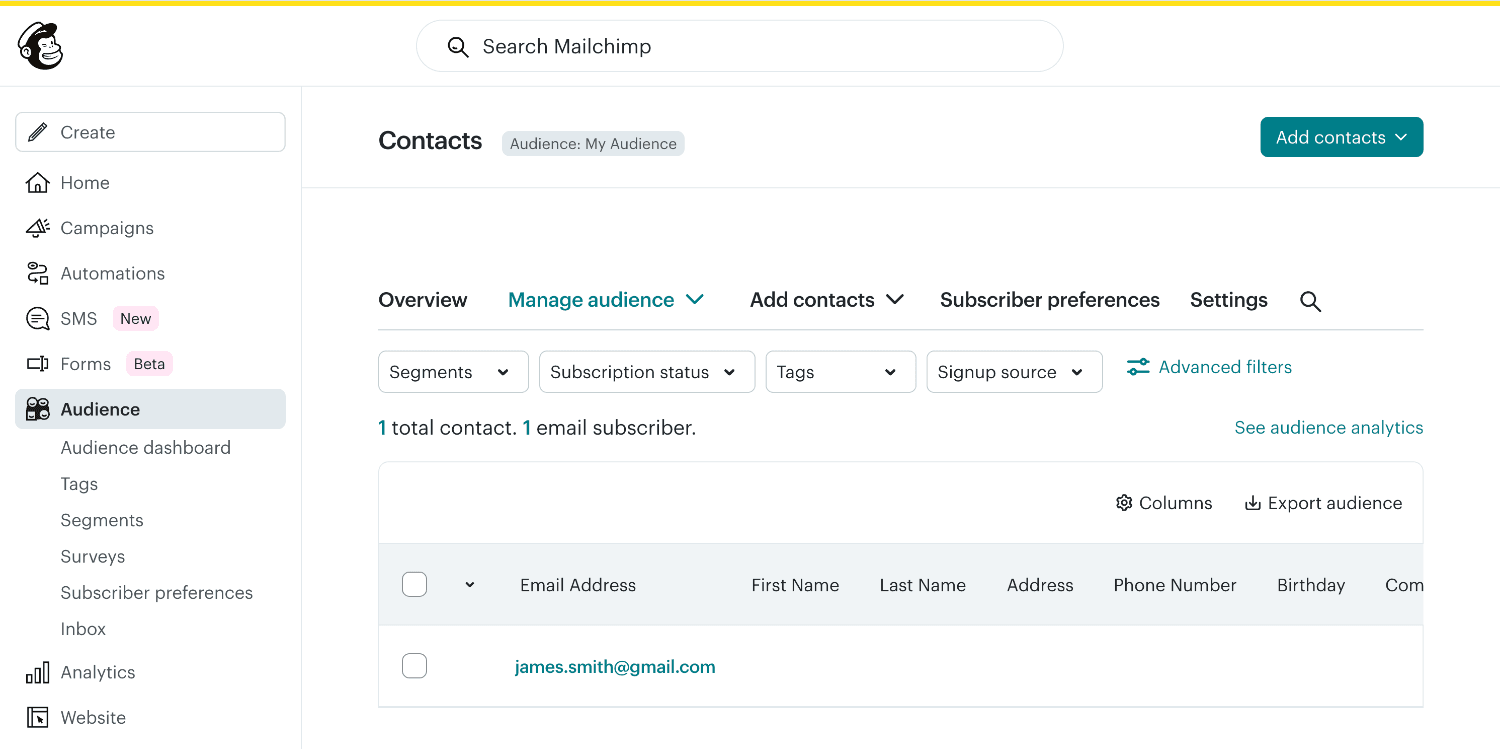Viewport: 1500px width, 749px height.
Task: Open Subscriber preferences in the sidebar
Action: pos(157,593)
